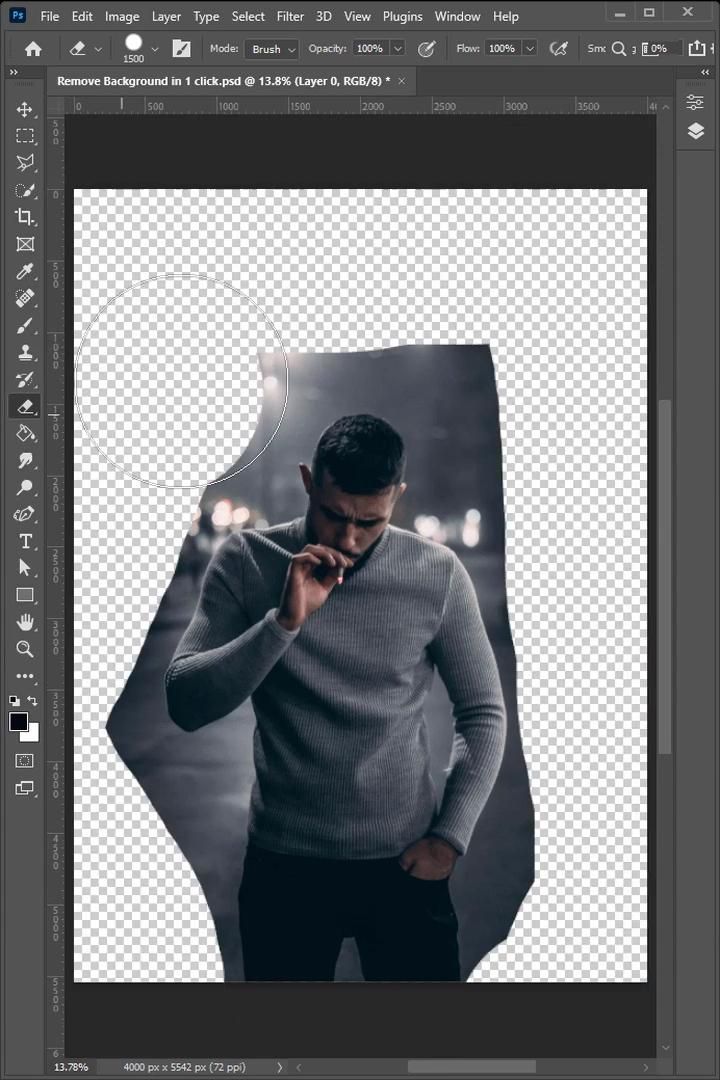Toggle the brush settings panel
Image resolution: width=720 pixels, height=1080 pixels.
(x=181, y=49)
